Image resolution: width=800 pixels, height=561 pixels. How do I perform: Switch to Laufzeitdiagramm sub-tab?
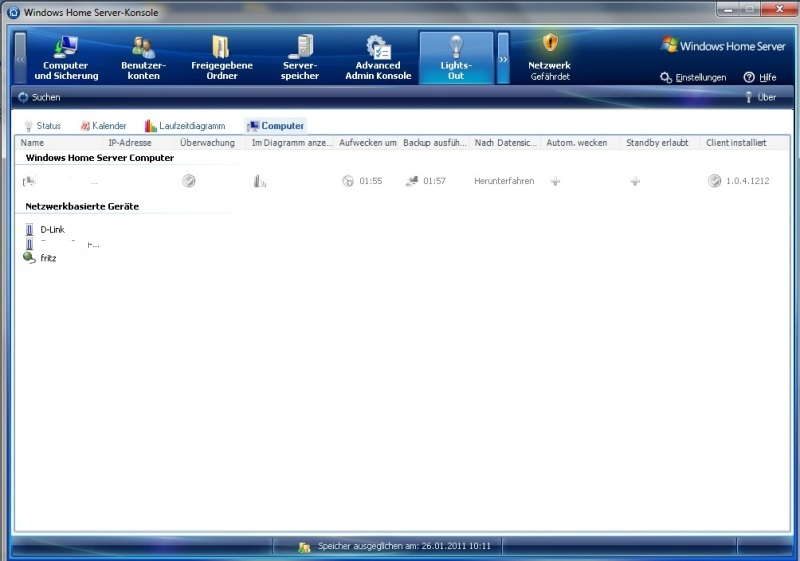[x=185, y=125]
